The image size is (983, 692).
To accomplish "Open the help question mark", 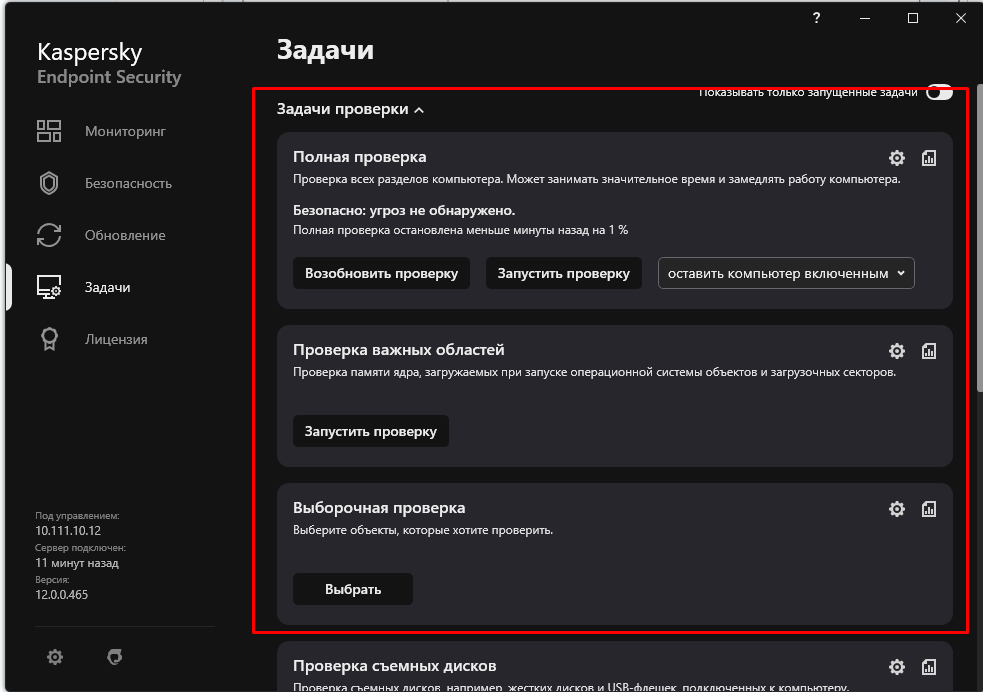I will [x=816, y=18].
